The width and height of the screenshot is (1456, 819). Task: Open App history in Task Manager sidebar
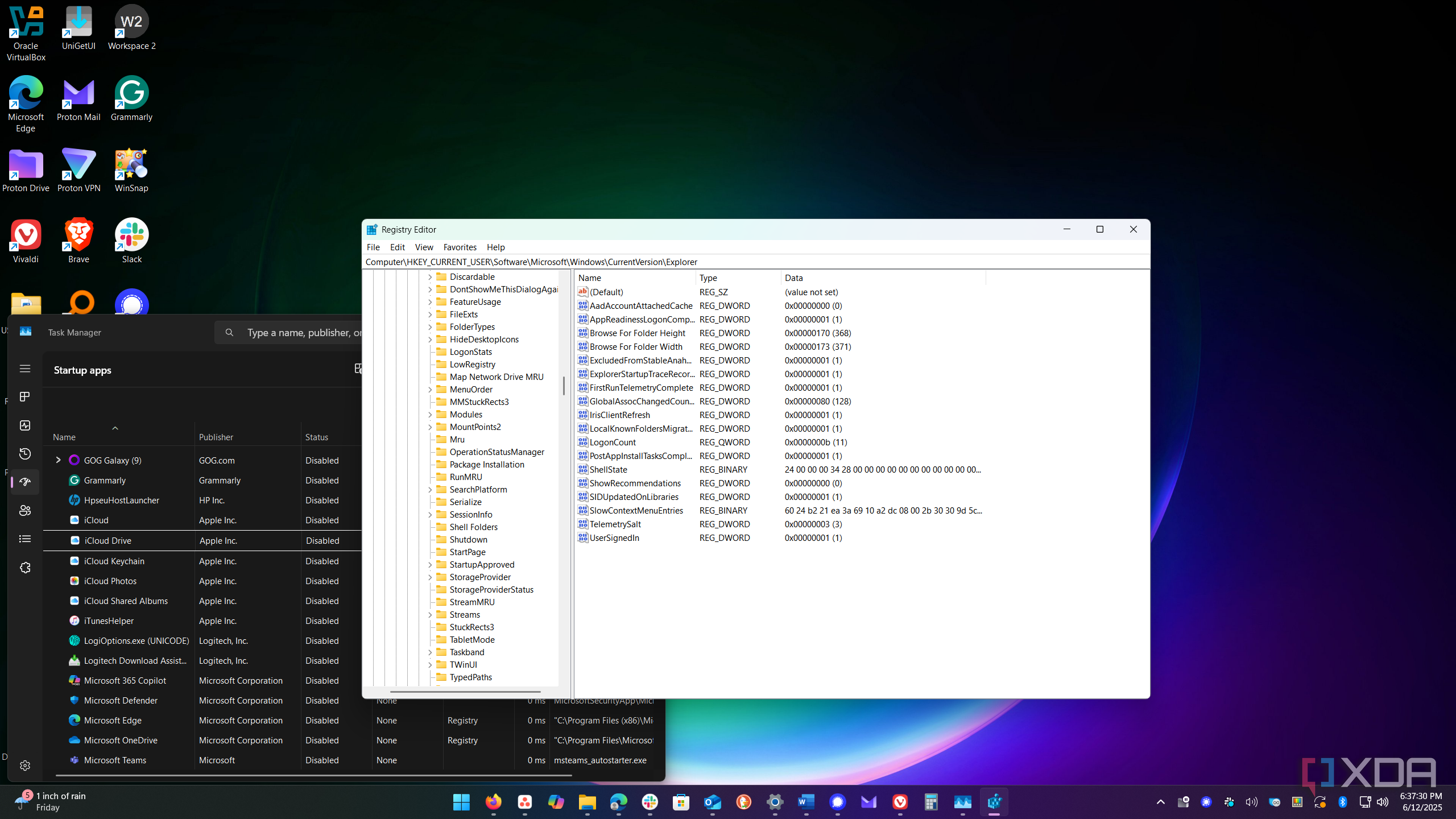pos(24,454)
